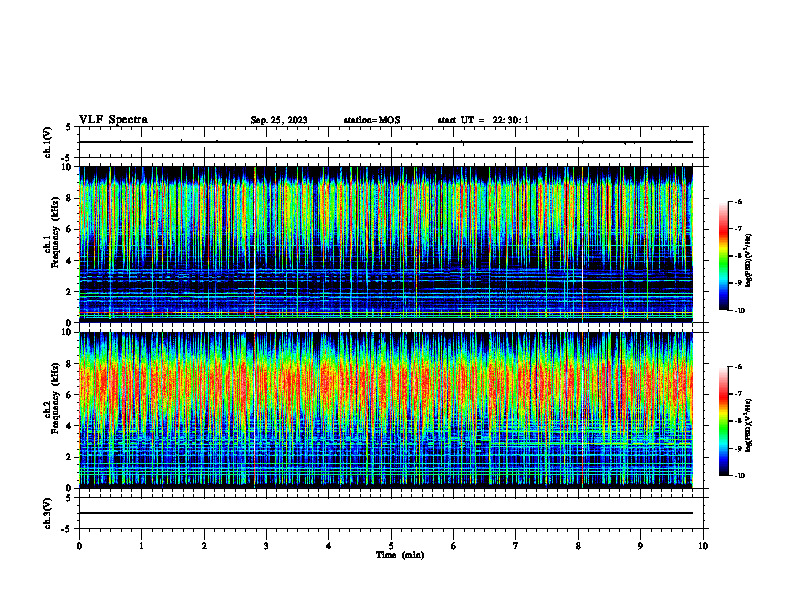
Task: Click the "ch.3(V)" axis label
Action: pos(47,513)
